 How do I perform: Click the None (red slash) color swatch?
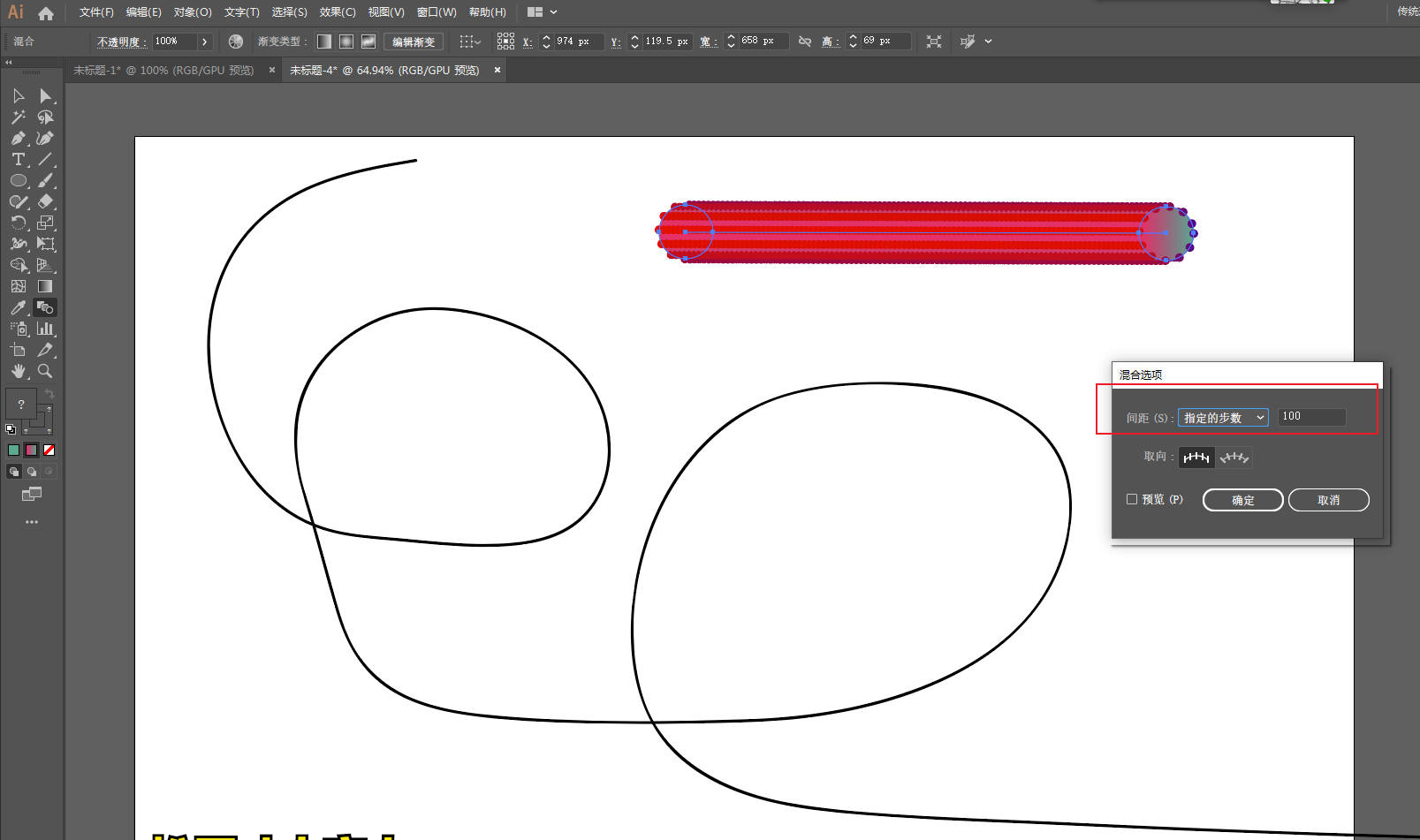point(49,450)
